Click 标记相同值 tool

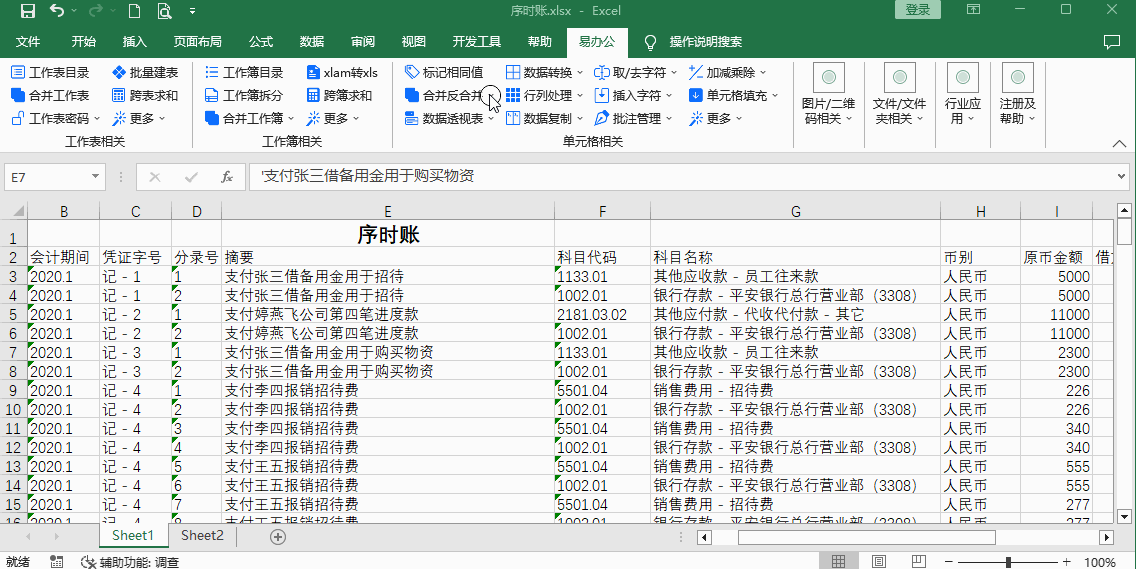[x=444, y=72]
